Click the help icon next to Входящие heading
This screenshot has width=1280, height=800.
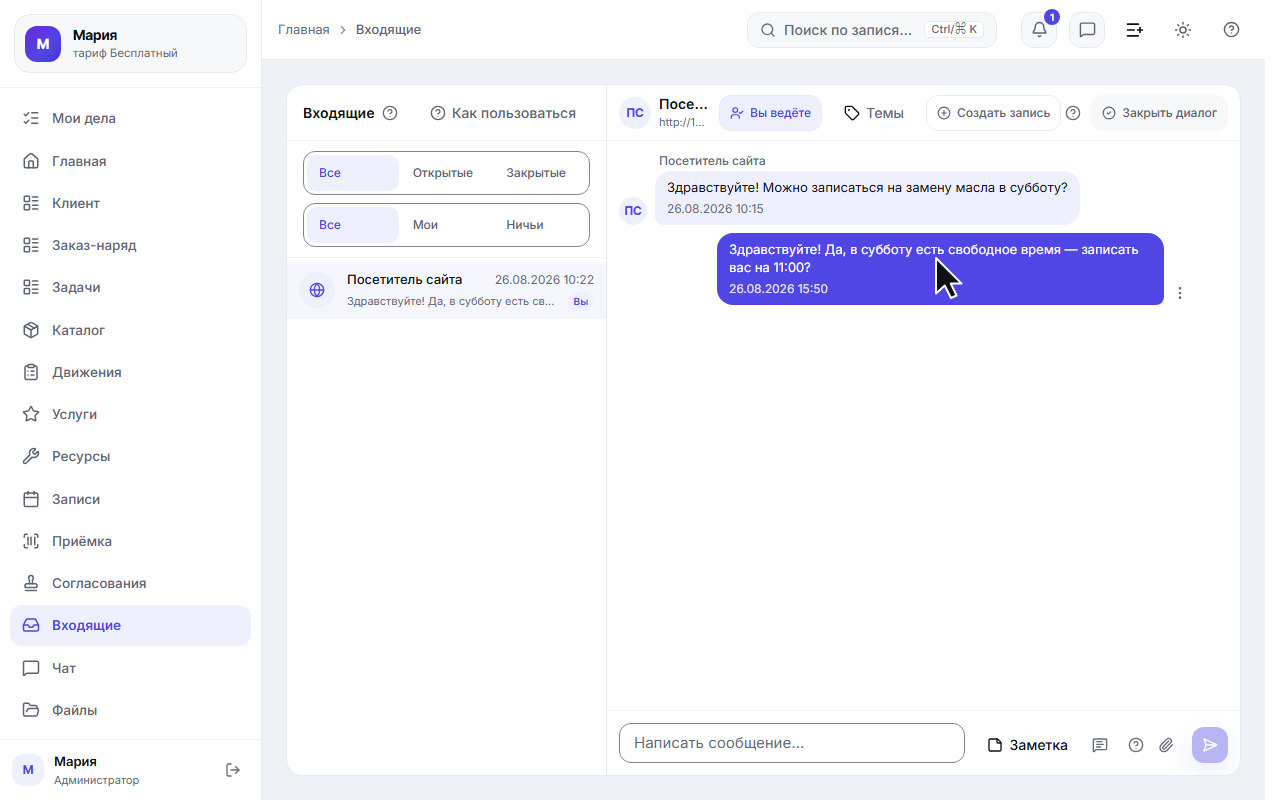pyautogui.click(x=390, y=113)
